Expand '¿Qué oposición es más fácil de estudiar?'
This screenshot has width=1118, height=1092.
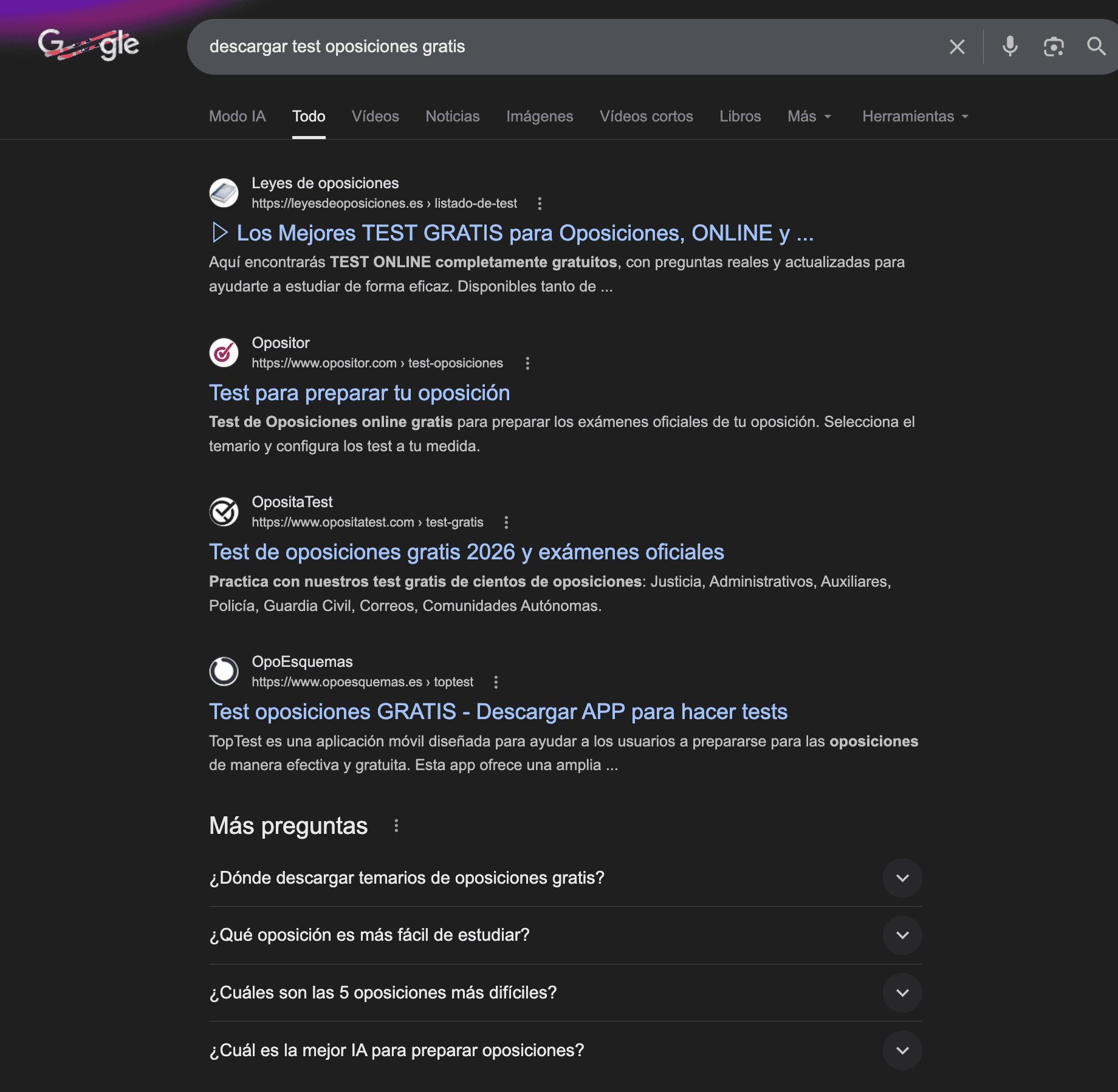click(902, 935)
